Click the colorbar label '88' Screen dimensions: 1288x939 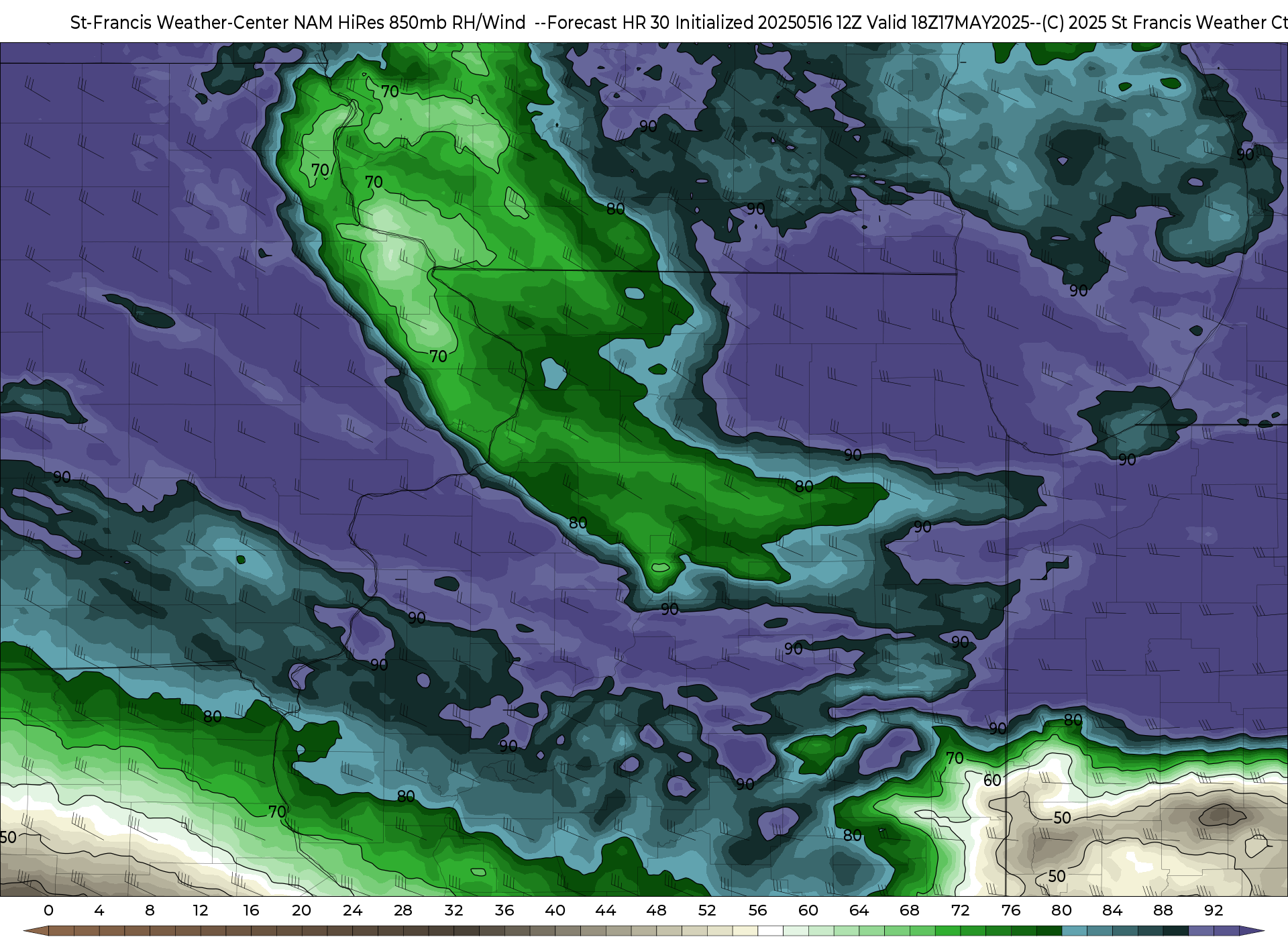coord(1163,910)
